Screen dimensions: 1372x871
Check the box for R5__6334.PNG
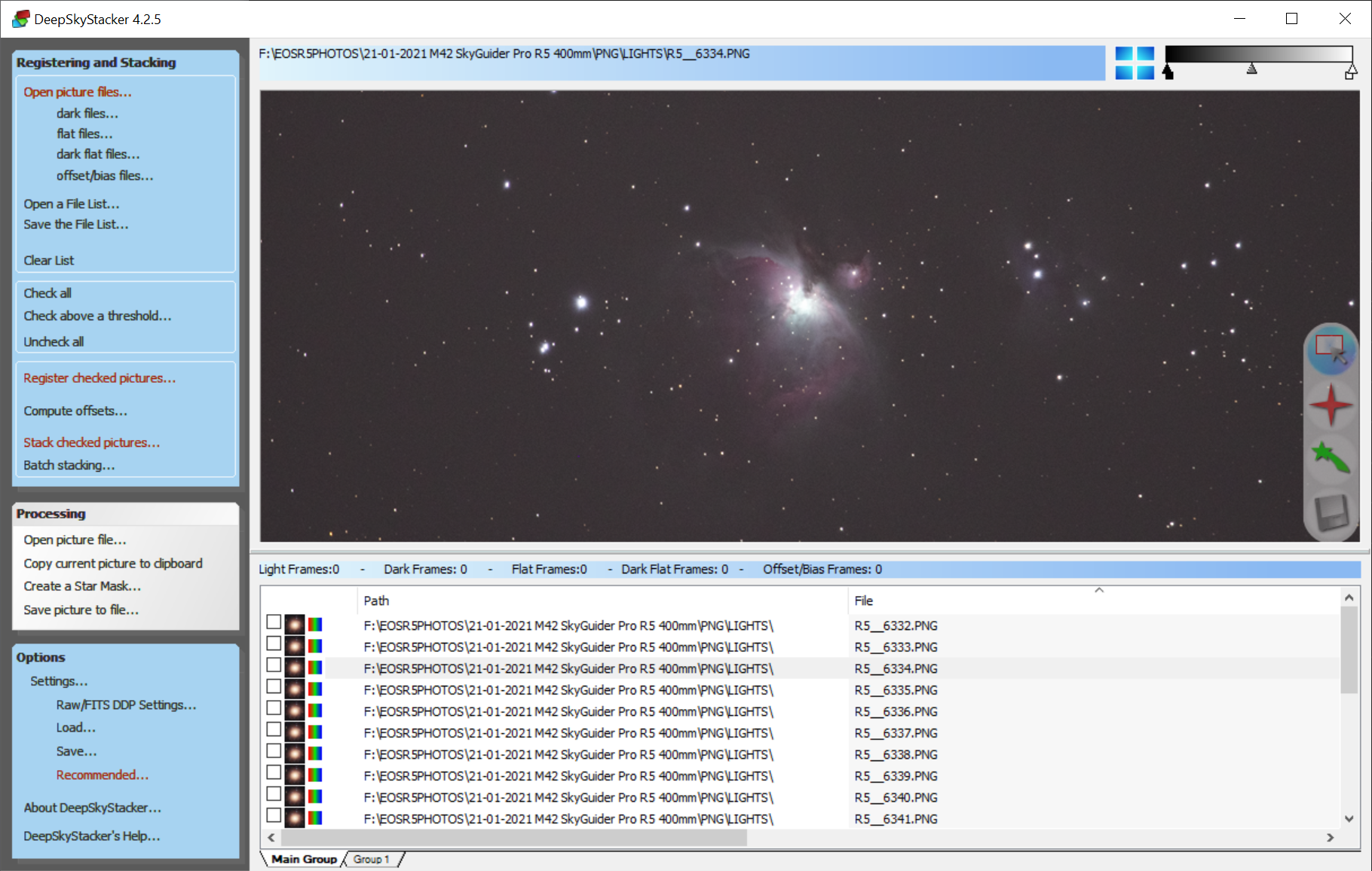point(274,665)
